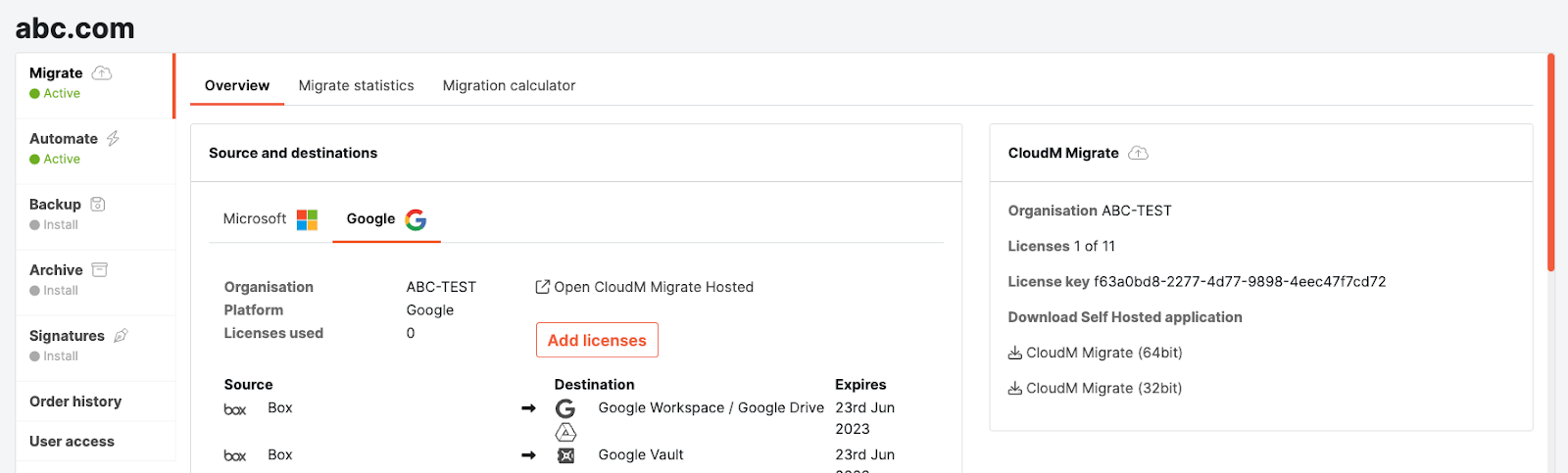Click the Google Workspace destination G icon
The image size is (1568, 473).
point(565,408)
